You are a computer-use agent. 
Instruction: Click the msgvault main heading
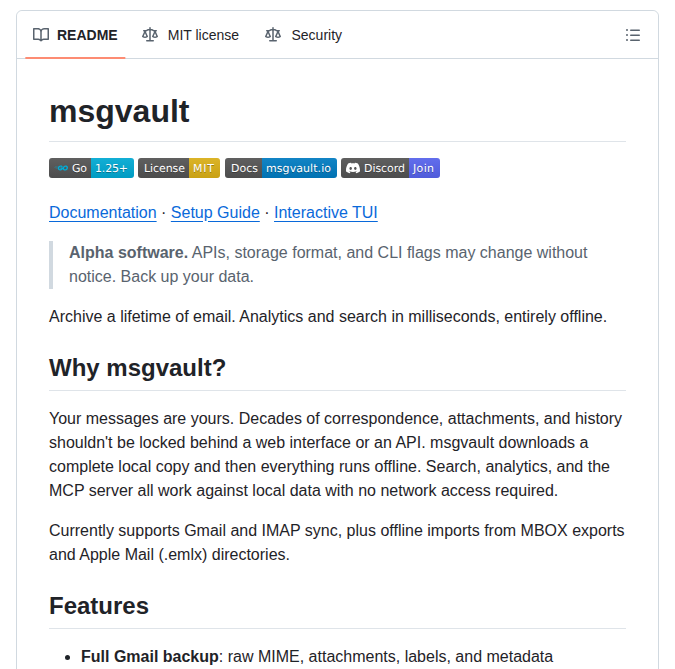coord(119,111)
